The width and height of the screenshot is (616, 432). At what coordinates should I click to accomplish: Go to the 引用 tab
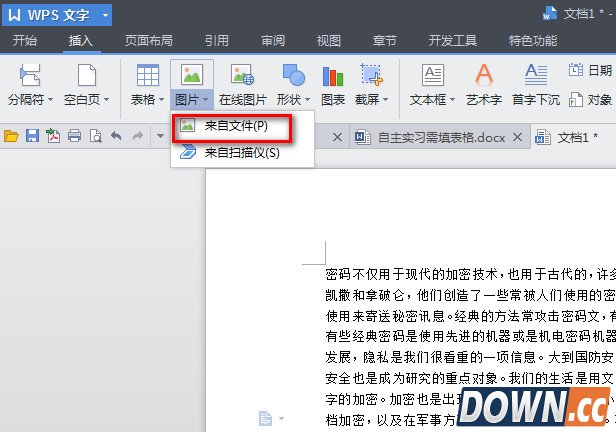coord(216,40)
